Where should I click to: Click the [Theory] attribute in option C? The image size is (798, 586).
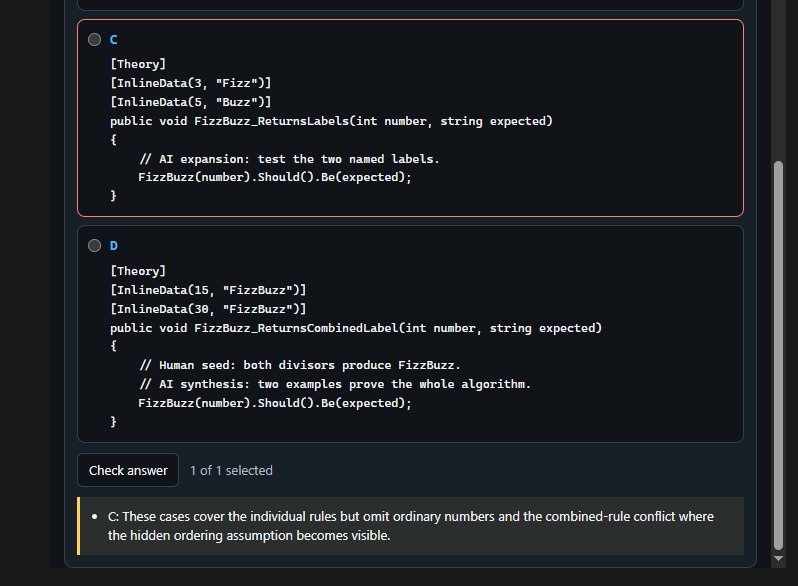pyautogui.click(x=138, y=64)
